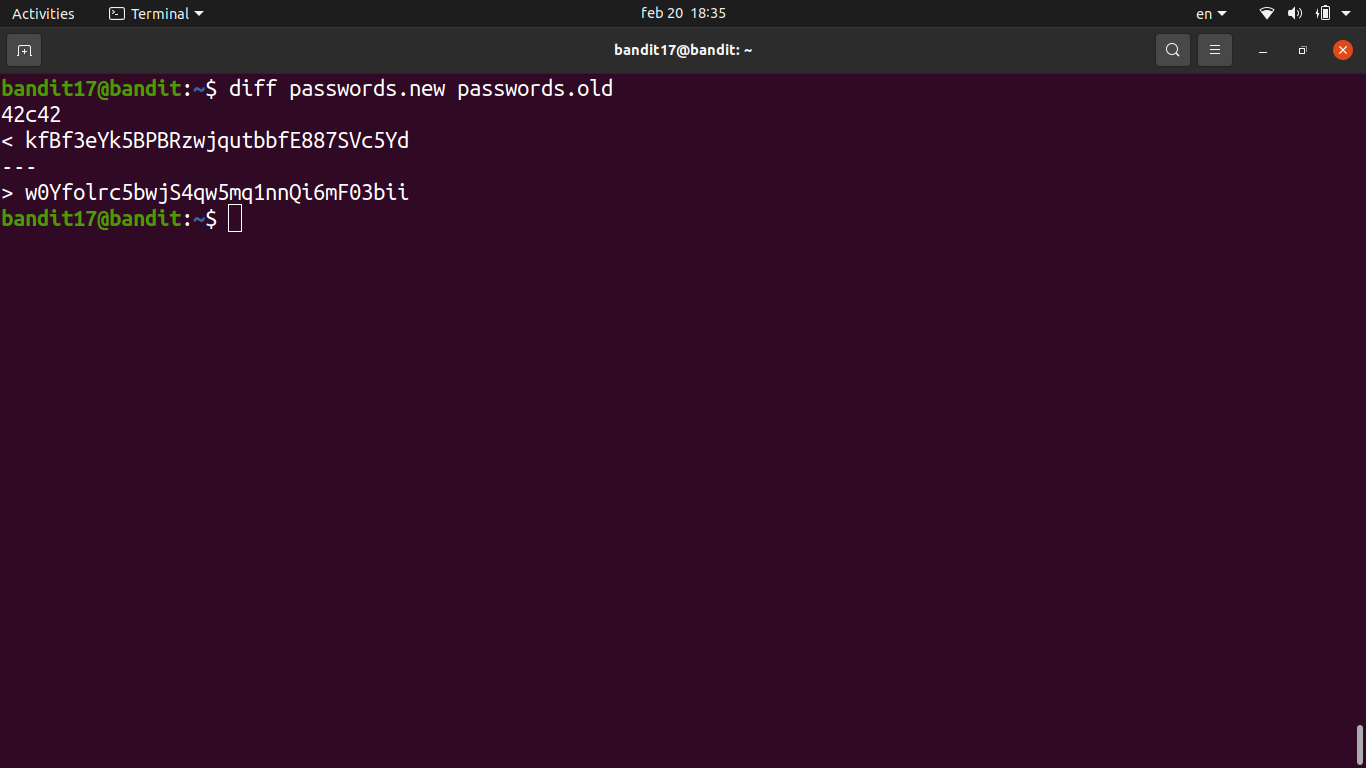1366x768 pixels.
Task: Click the output line starting with w0Yfolrc
Action: (217, 192)
